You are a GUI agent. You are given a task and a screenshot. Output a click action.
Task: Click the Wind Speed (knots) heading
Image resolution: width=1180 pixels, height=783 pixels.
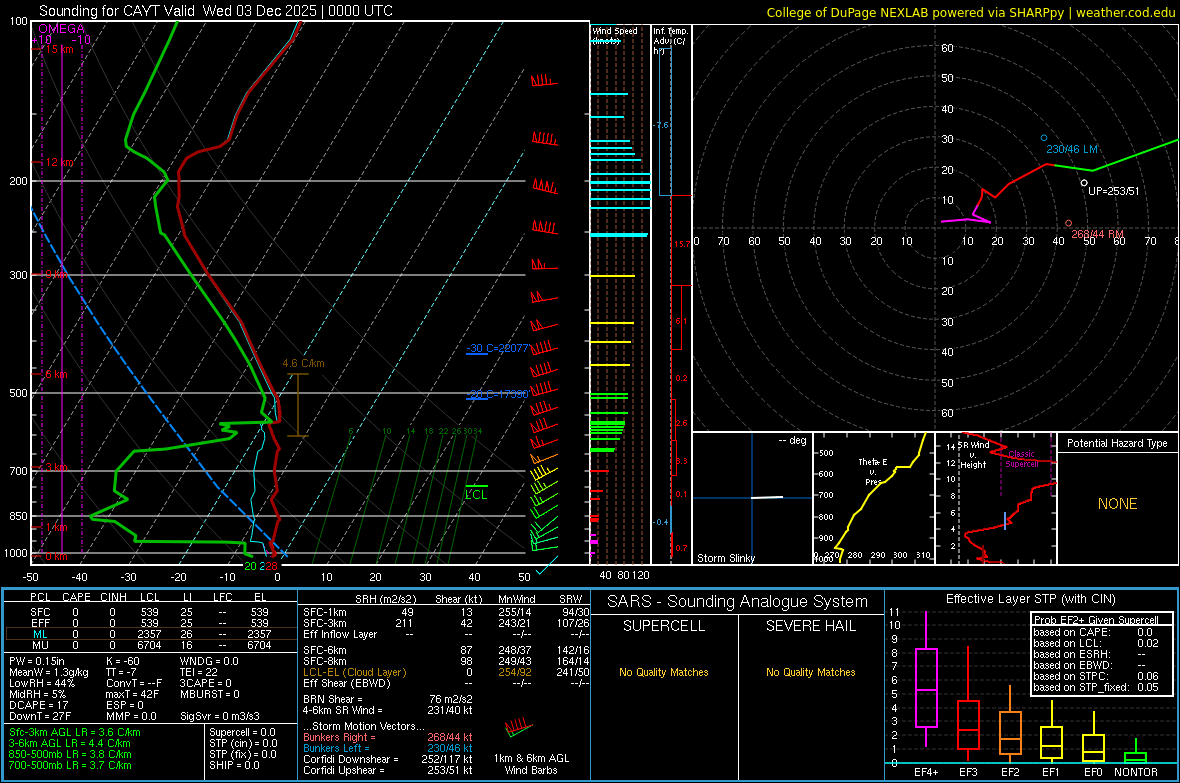614,35
